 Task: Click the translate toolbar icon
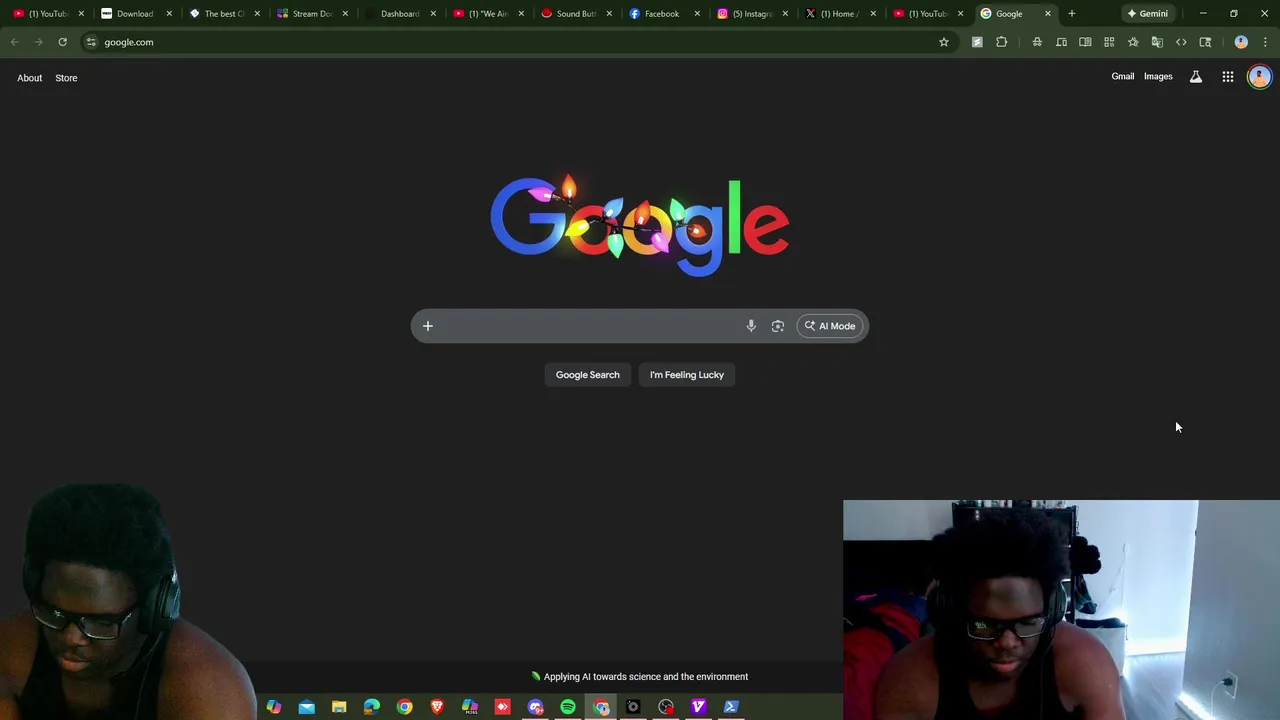point(1157,42)
